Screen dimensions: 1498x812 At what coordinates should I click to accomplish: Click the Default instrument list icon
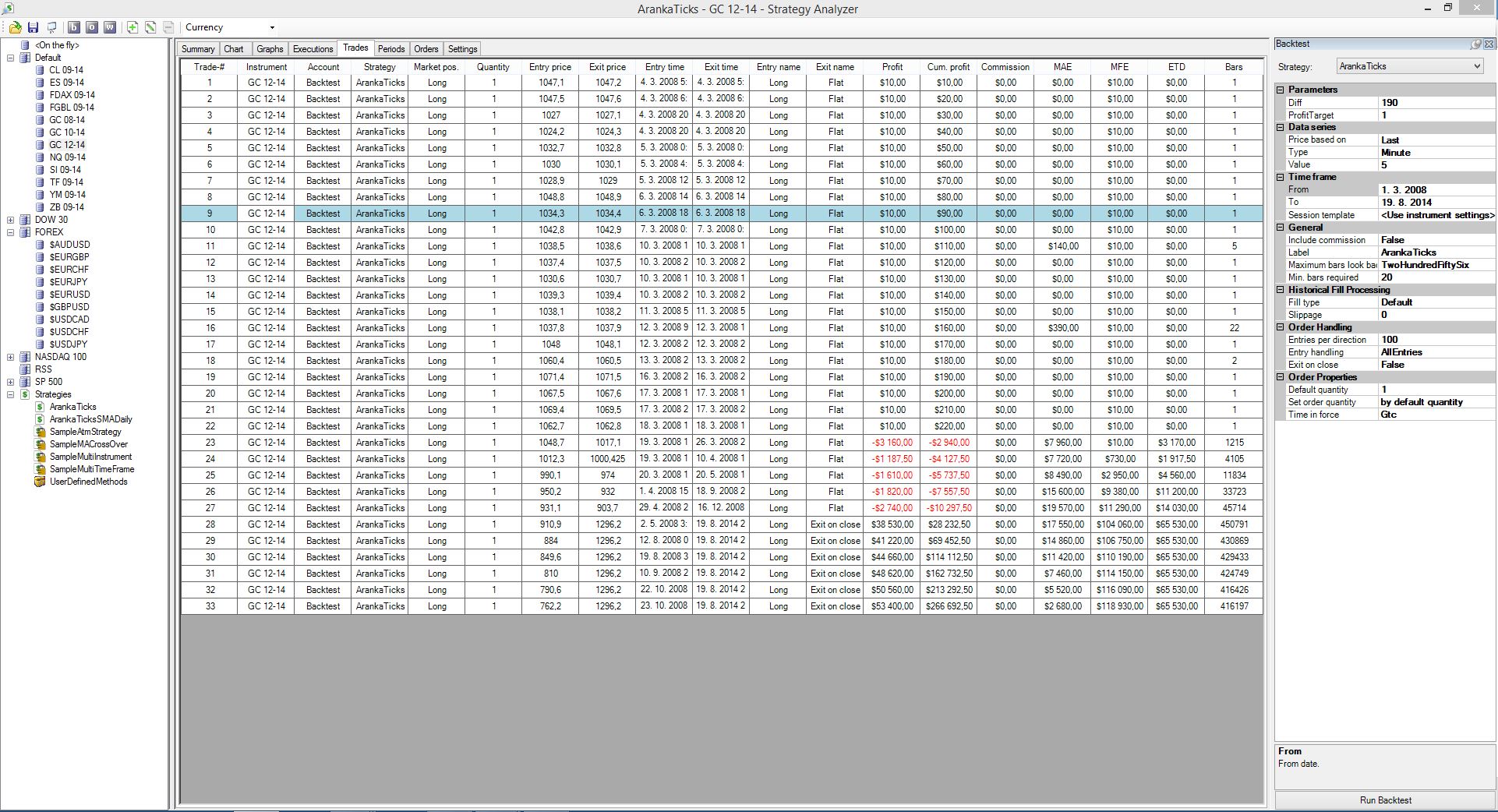pos(25,58)
